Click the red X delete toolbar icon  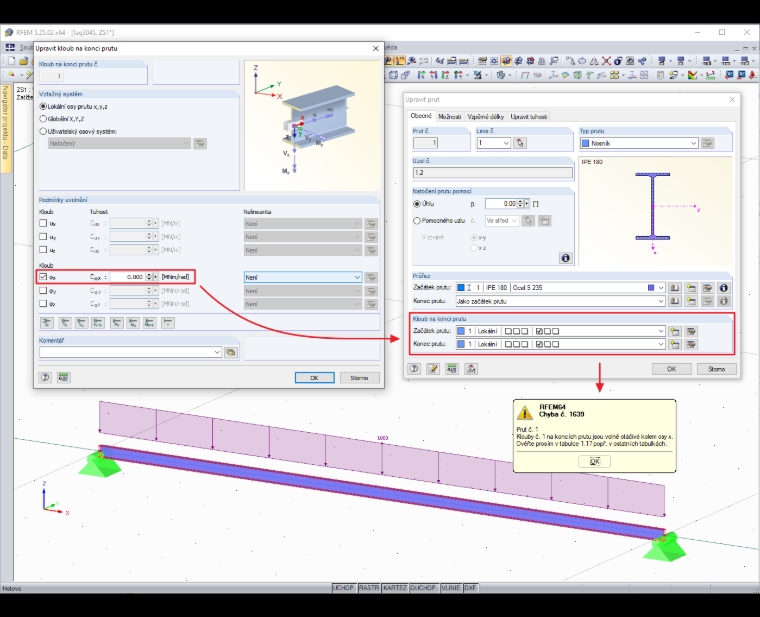(x=606, y=61)
